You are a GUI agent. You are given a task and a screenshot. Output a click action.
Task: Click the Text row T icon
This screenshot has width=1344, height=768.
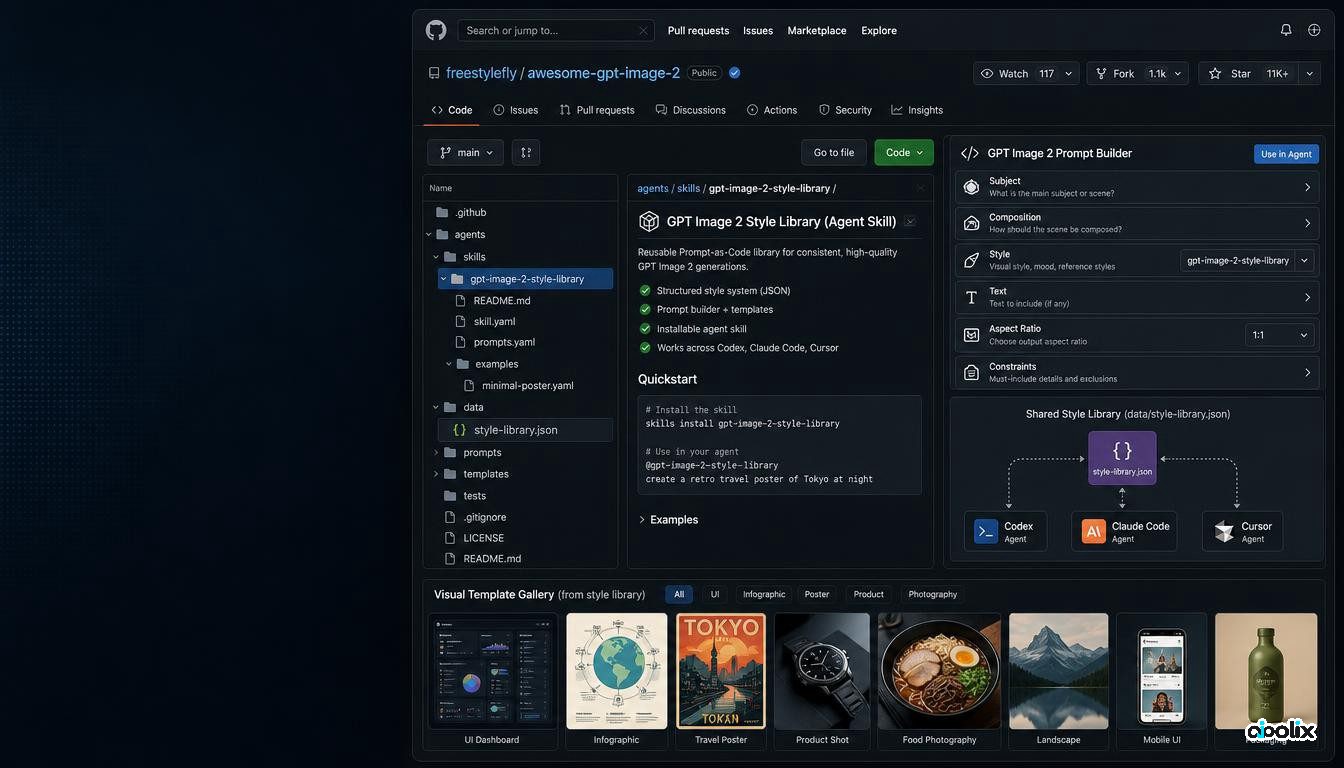tap(971, 297)
